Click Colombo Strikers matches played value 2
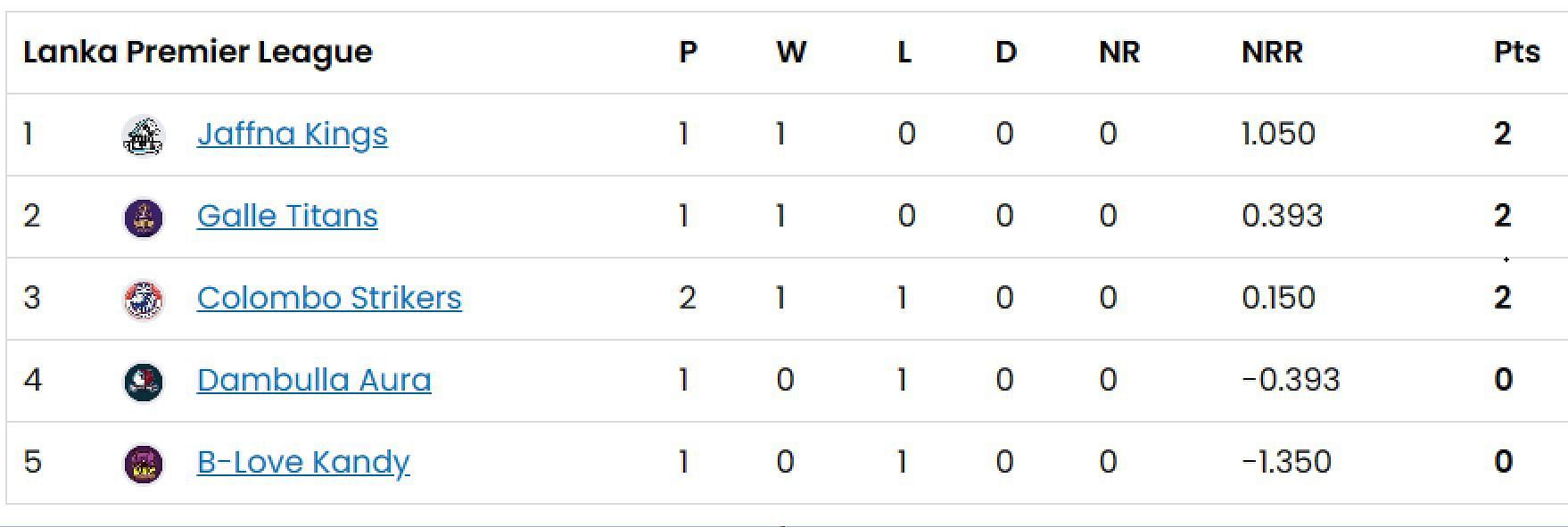Image resolution: width=1568 pixels, height=527 pixels. pos(687,298)
